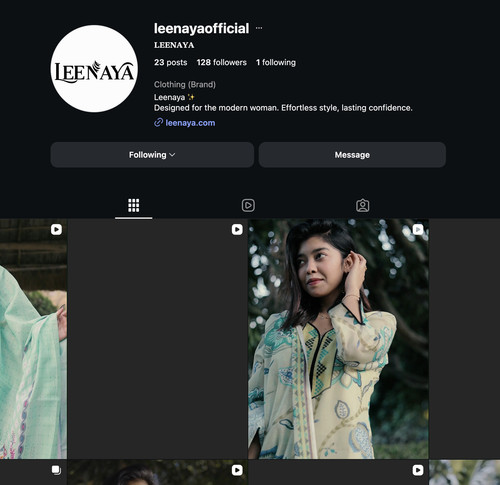View the 128 followers list
The height and width of the screenshot is (485, 500).
coord(222,62)
